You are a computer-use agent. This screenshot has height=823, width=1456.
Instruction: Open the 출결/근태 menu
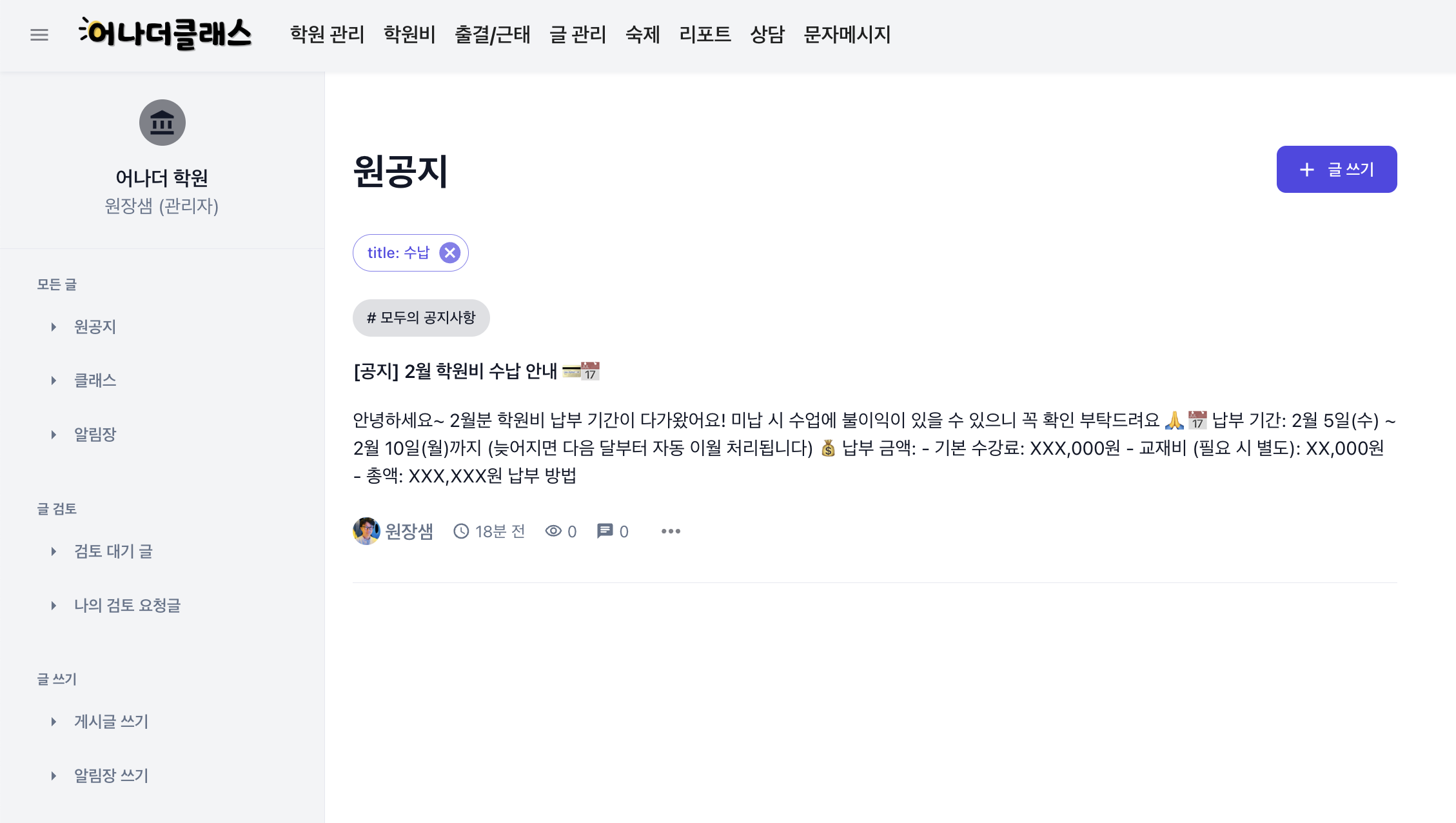click(x=493, y=35)
